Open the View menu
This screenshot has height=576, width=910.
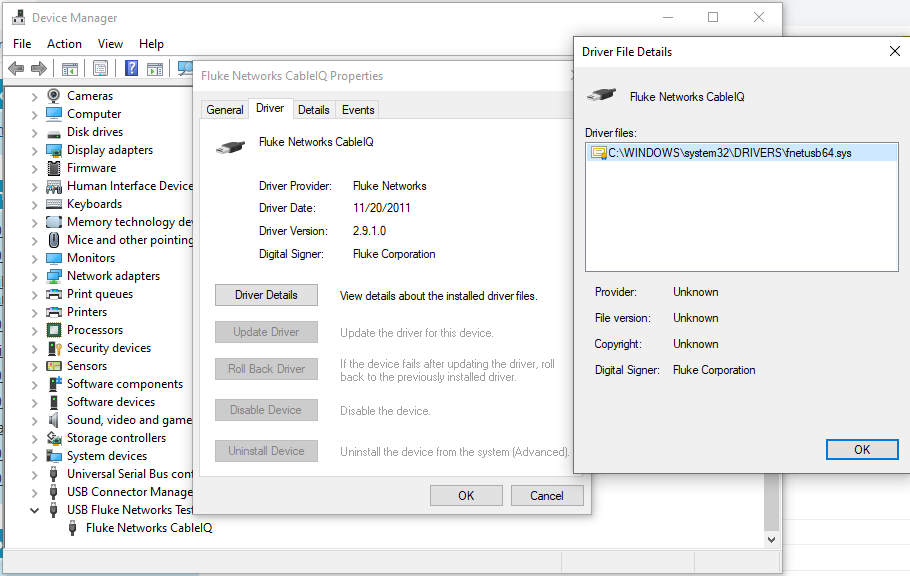(x=110, y=44)
